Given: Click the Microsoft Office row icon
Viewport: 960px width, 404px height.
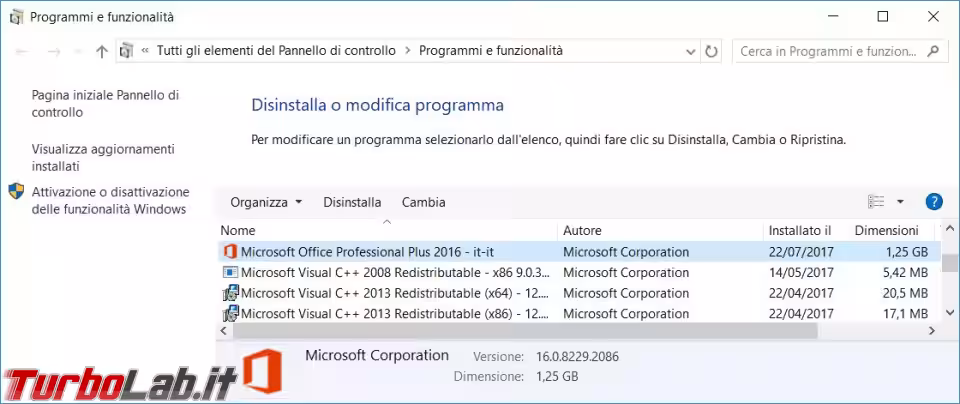Looking at the screenshot, I should point(230,252).
